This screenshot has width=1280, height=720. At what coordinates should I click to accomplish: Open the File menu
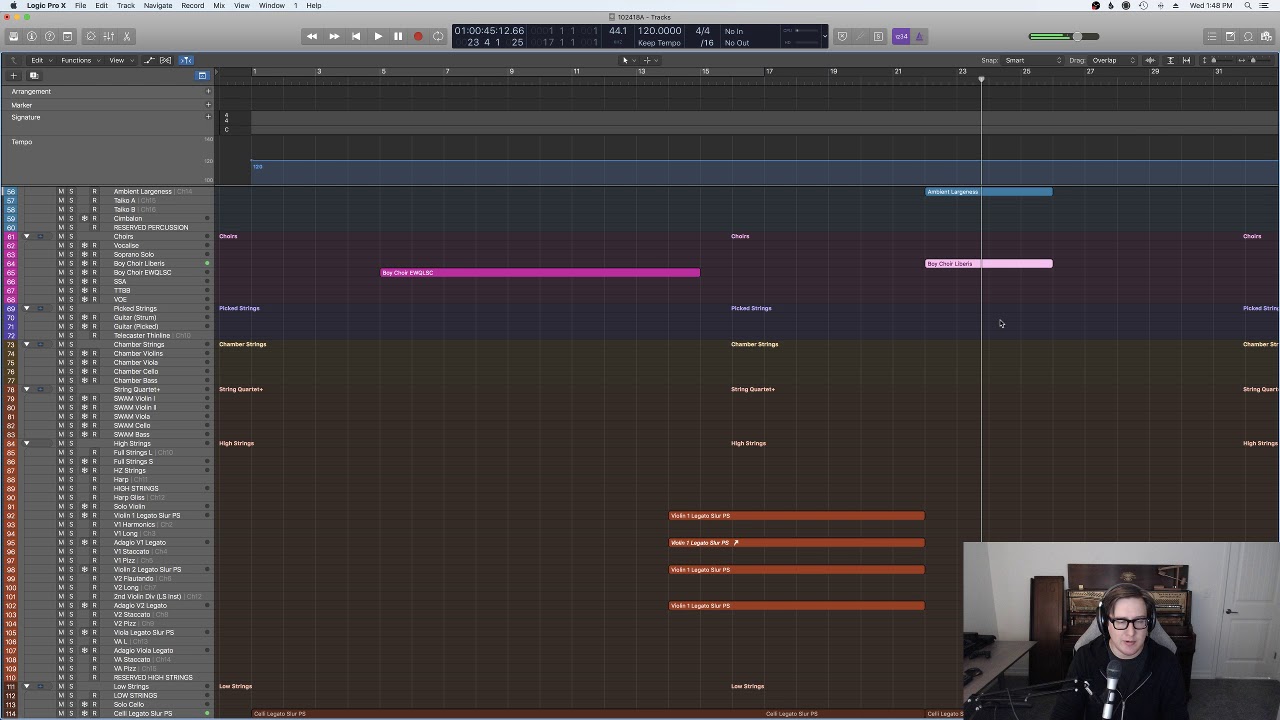(x=80, y=6)
